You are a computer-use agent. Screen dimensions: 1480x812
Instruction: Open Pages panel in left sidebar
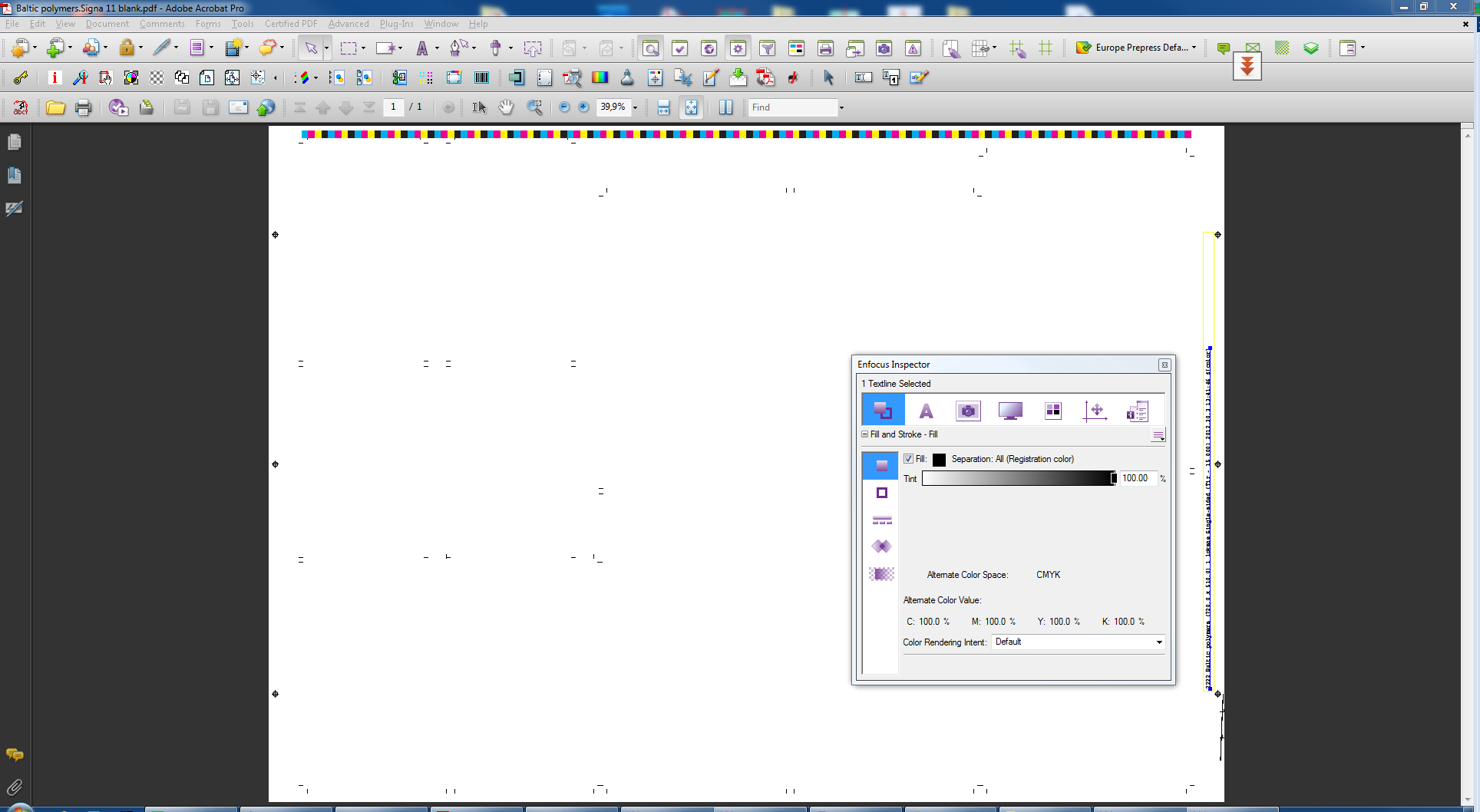pos(15,142)
